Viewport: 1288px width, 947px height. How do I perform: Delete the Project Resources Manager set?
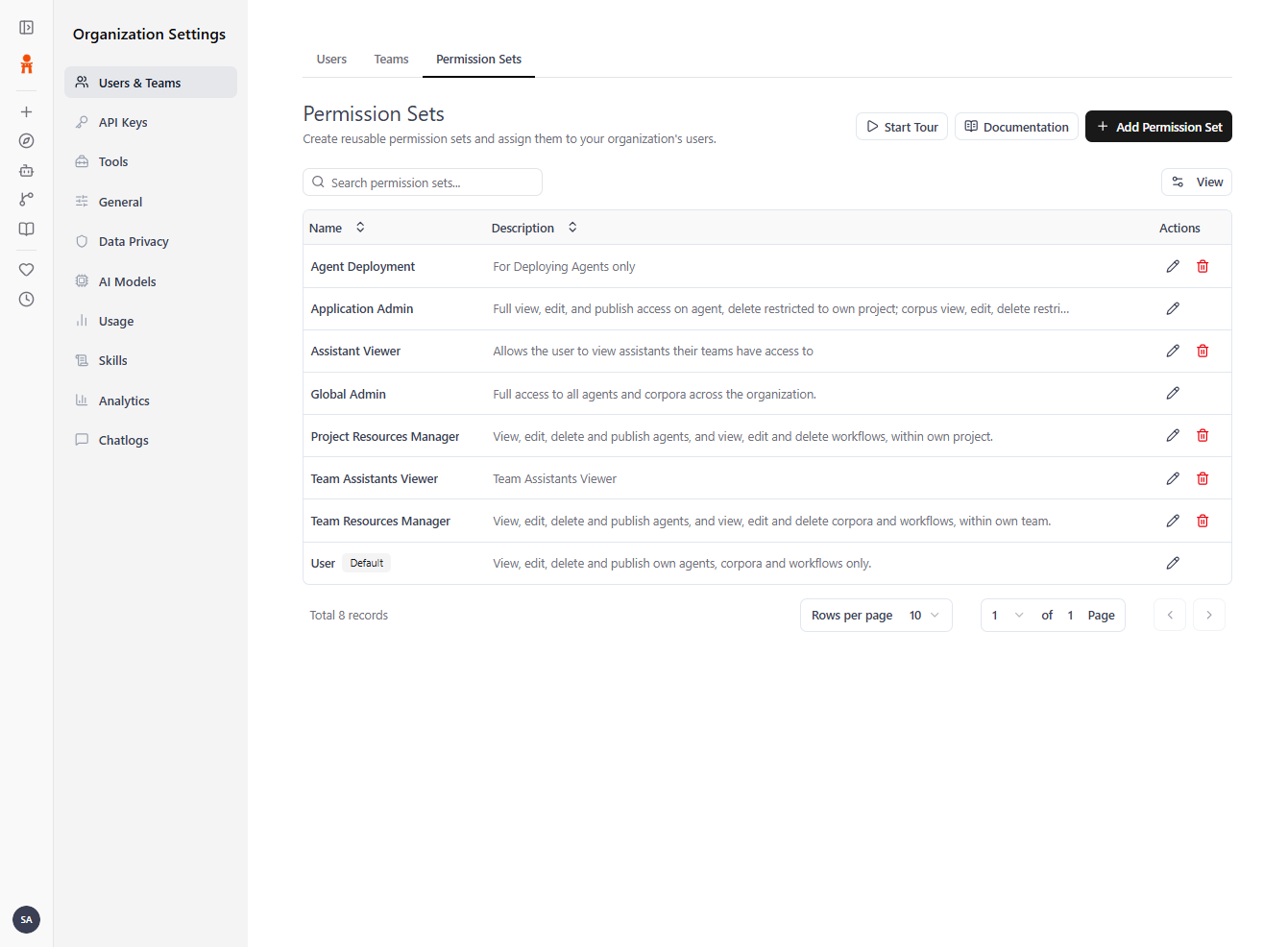[x=1203, y=435]
